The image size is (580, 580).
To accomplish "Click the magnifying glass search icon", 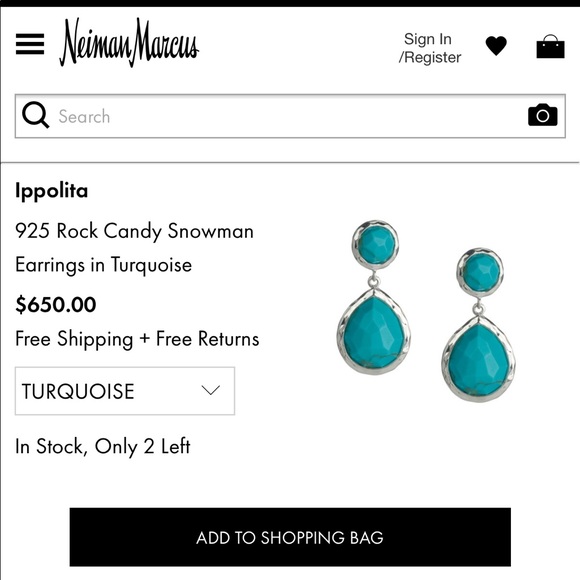I will coord(35,115).
